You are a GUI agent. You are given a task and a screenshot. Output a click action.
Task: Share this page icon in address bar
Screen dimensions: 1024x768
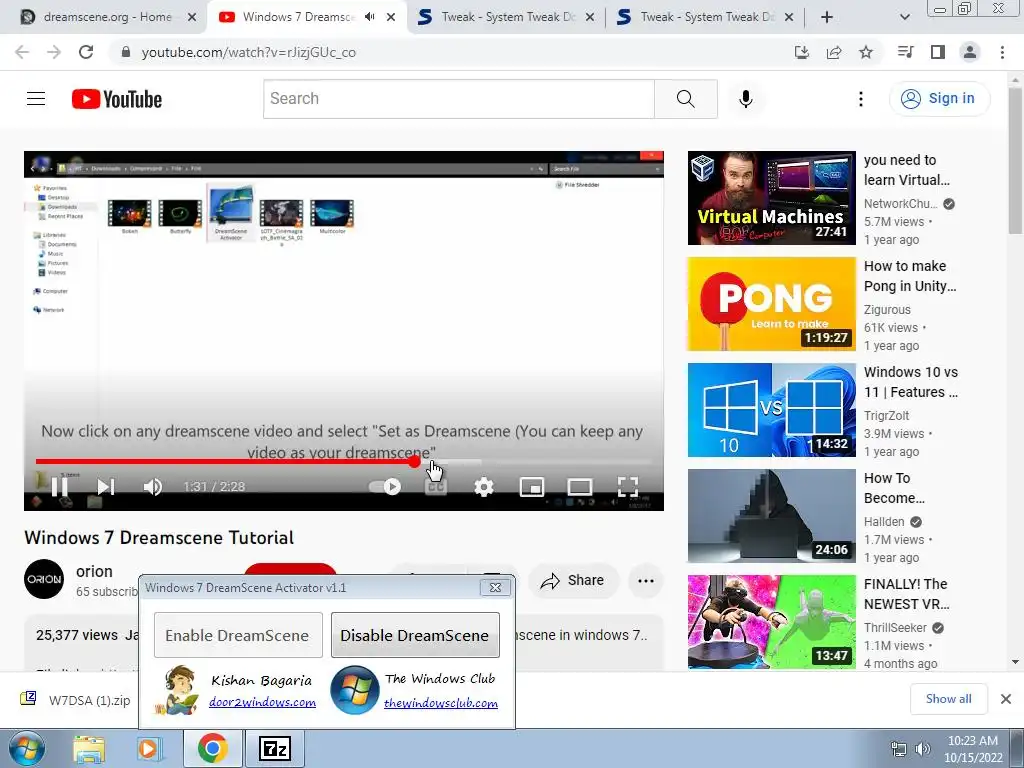coord(834,52)
